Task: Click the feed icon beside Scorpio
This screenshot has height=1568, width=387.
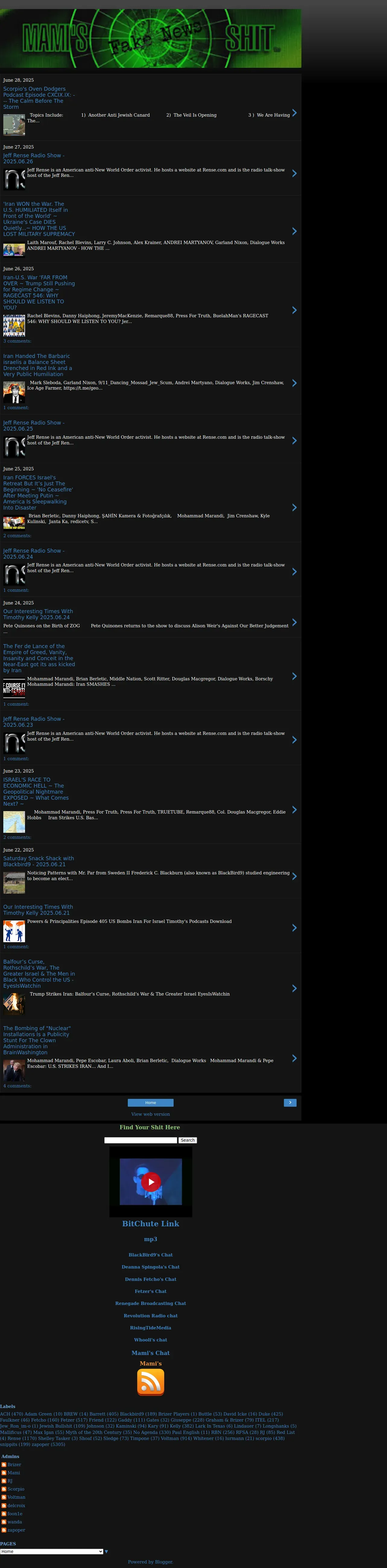Action: (4, 1489)
